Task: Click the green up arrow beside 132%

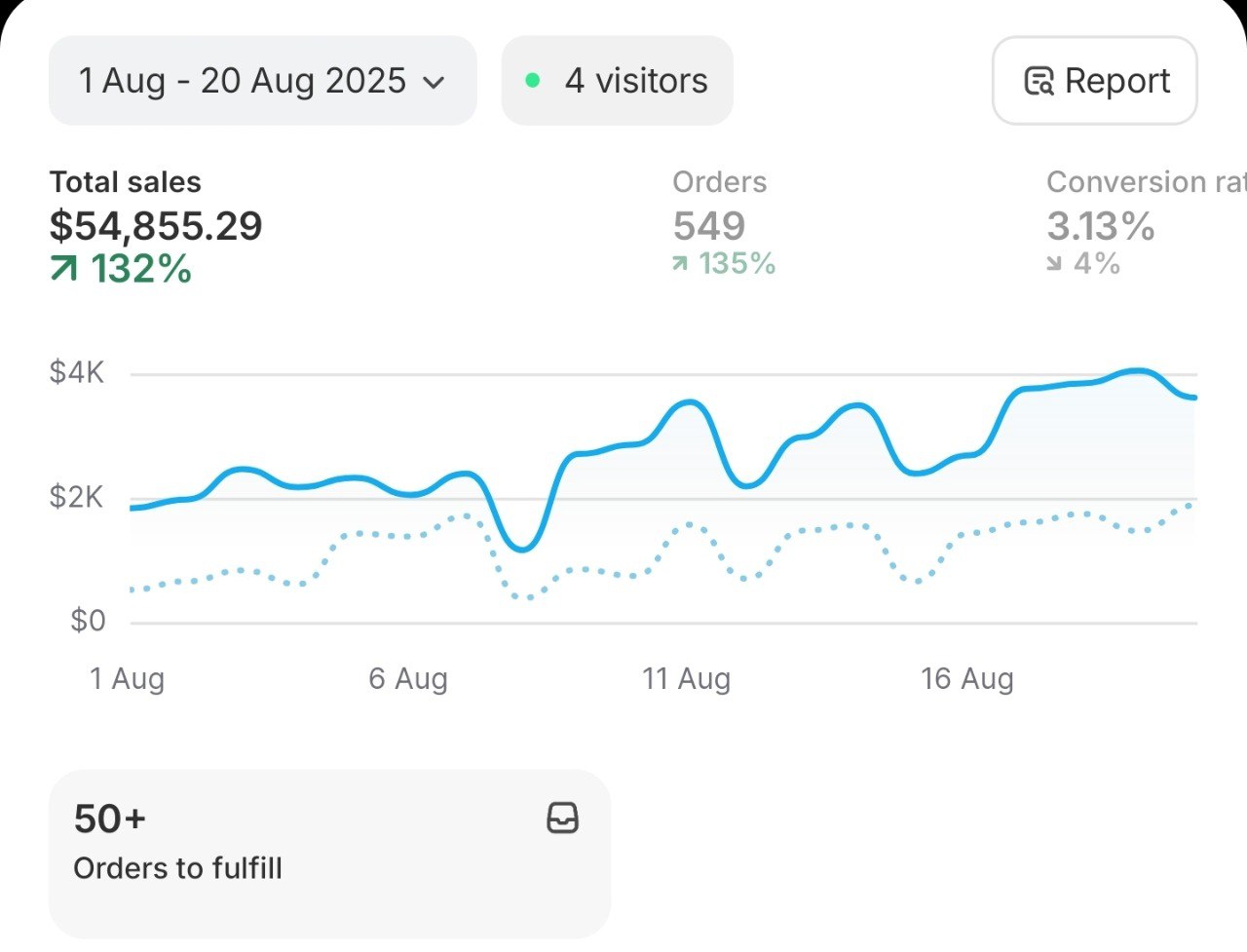Action: (64, 268)
